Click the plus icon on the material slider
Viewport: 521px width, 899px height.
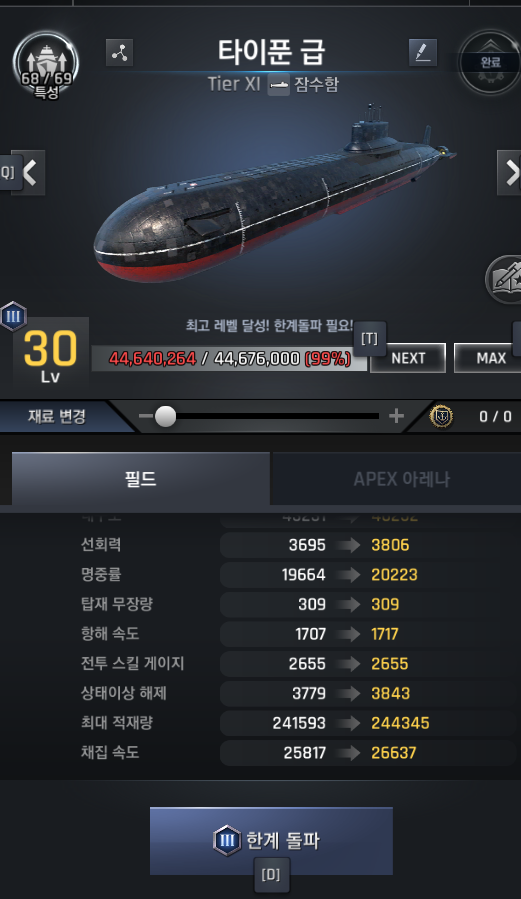click(396, 416)
